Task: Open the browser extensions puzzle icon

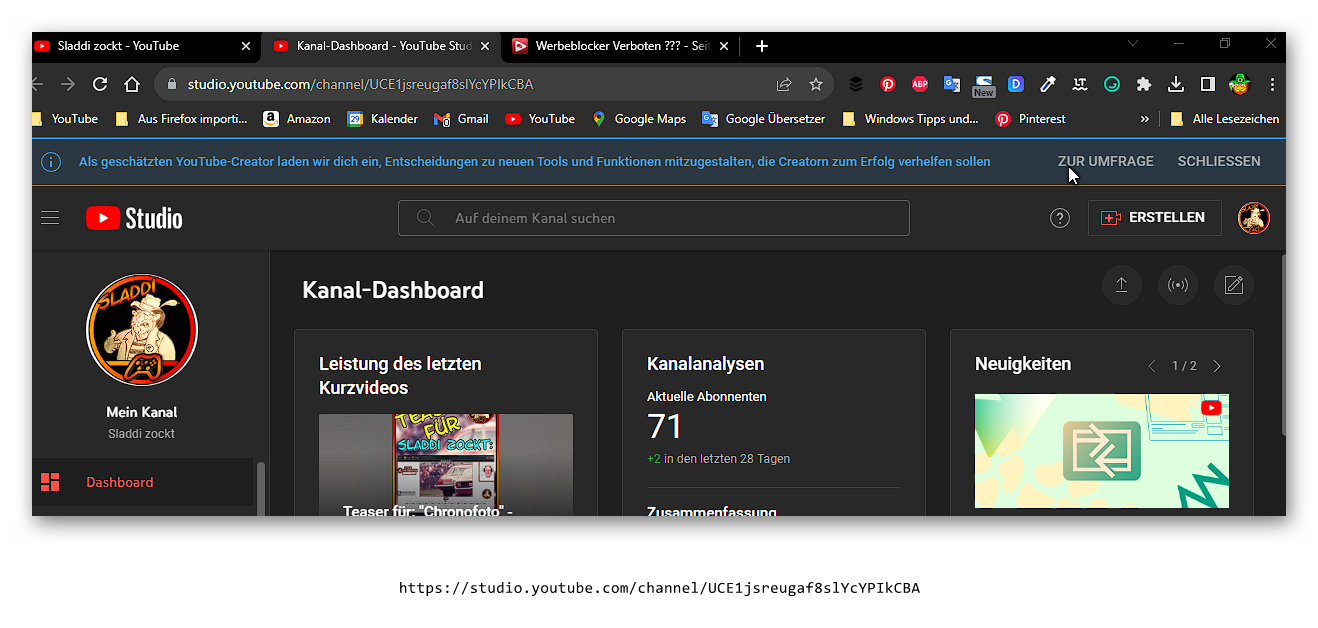Action: pyautogui.click(x=1144, y=85)
